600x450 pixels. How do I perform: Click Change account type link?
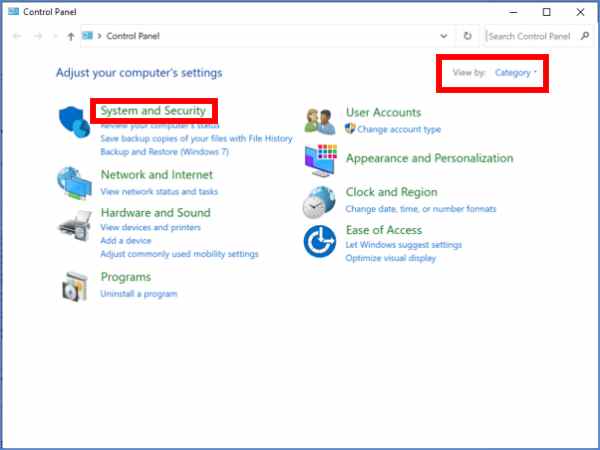[x=399, y=129]
